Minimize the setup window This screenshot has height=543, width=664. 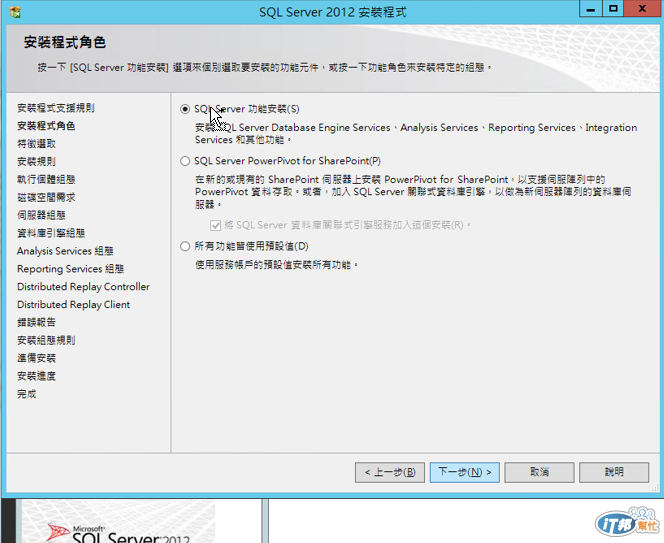coord(591,8)
